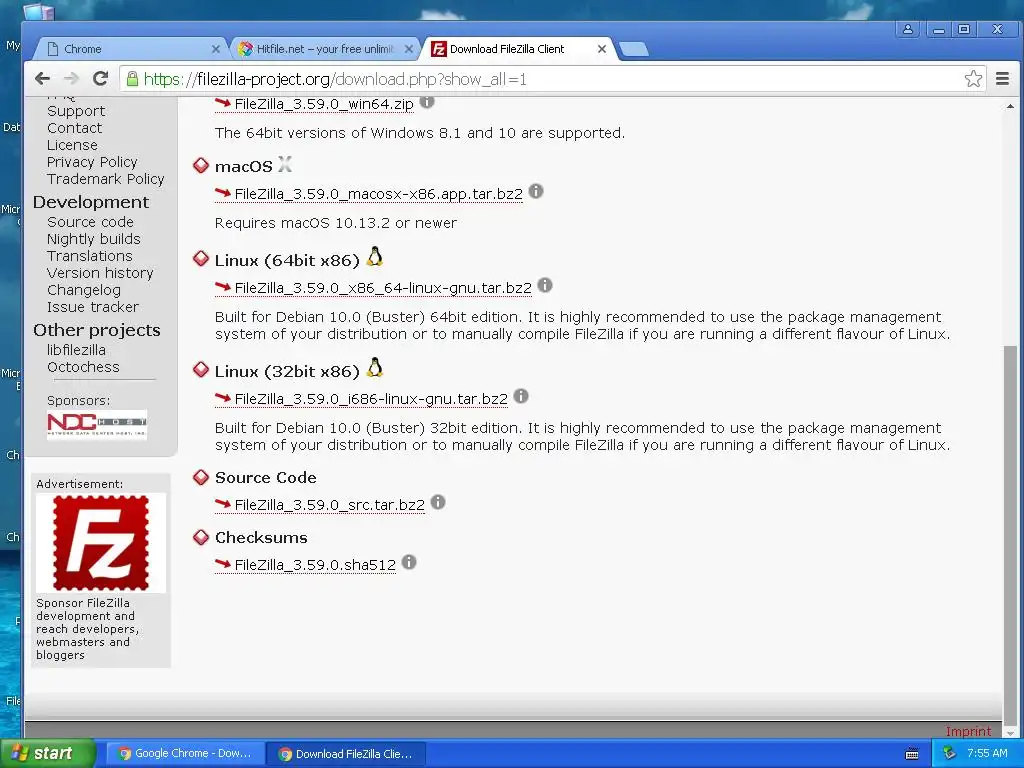1024x768 pixels.
Task: Open the Octochess project link
Action: click(x=84, y=367)
